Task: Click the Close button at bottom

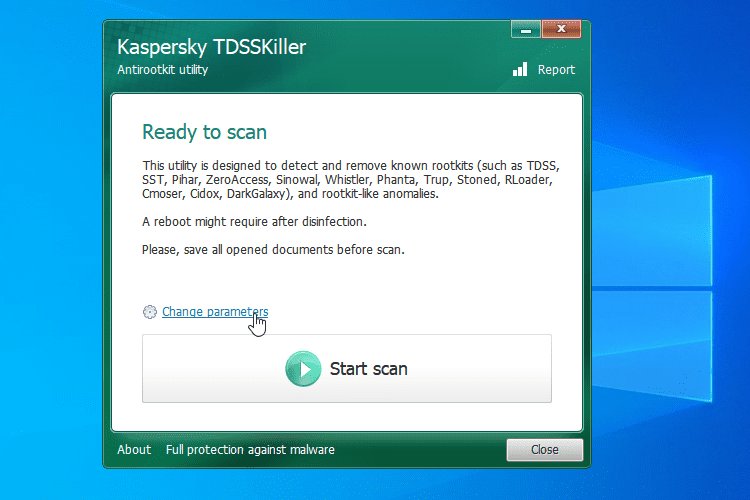Action: click(545, 450)
